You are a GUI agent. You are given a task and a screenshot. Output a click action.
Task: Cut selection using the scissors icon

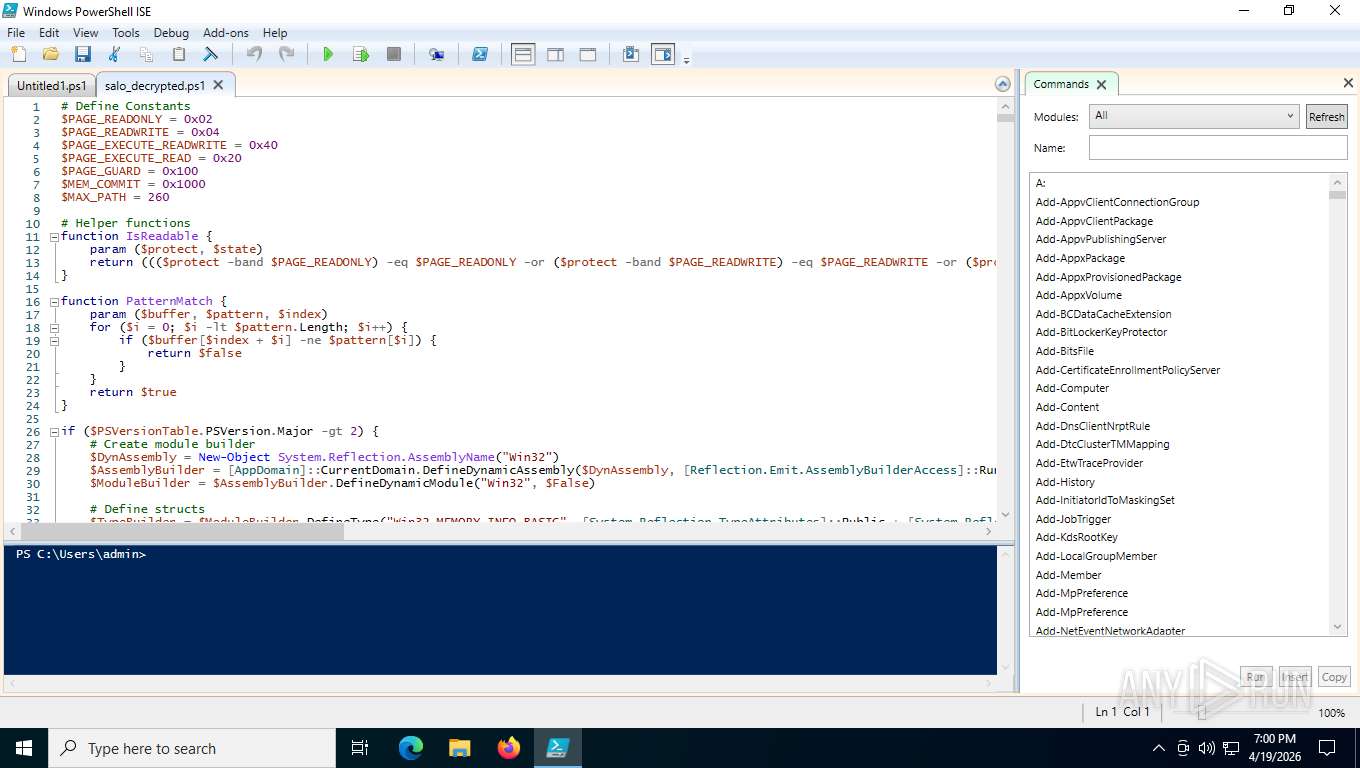[114, 54]
